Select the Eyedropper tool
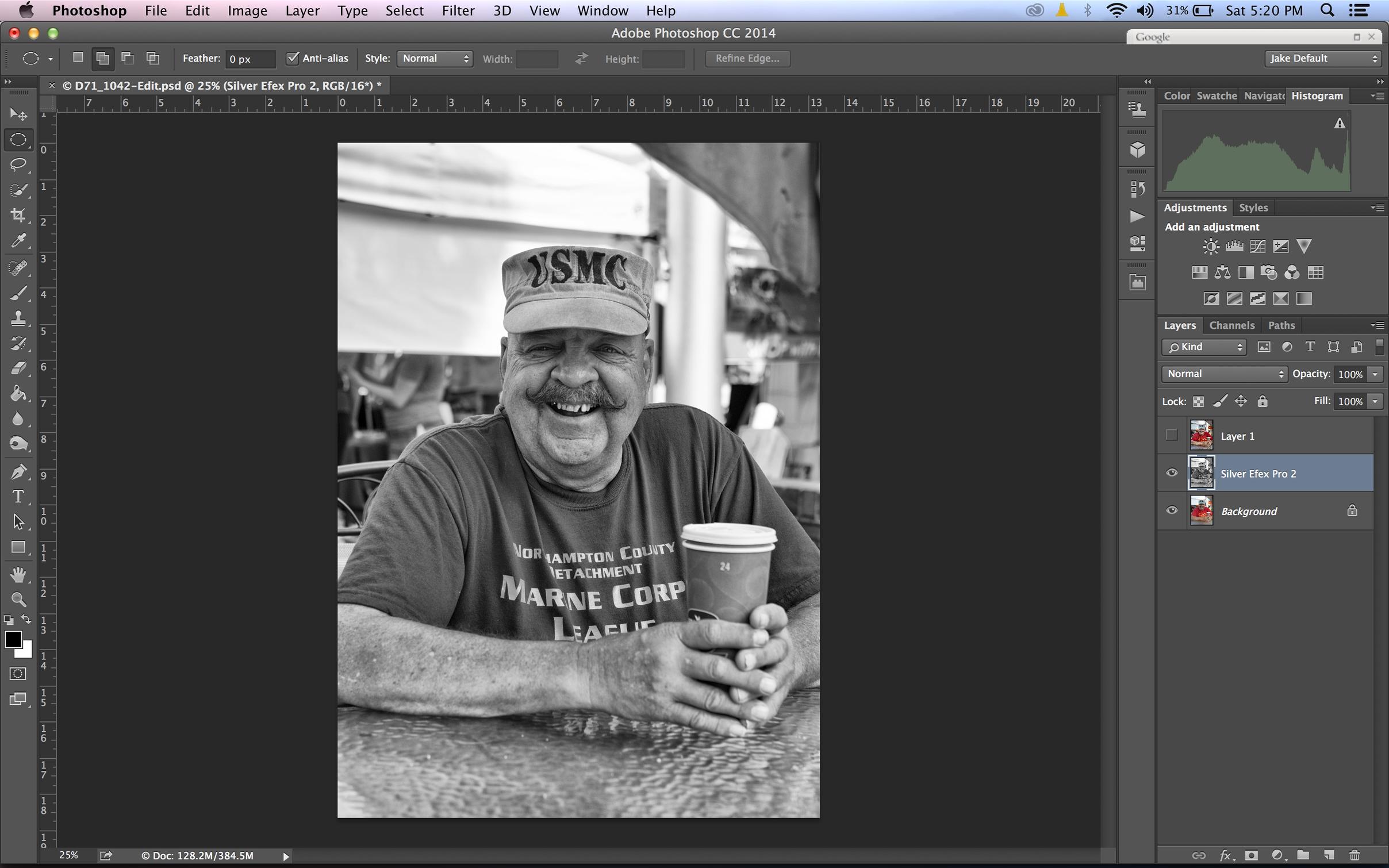 coord(18,240)
